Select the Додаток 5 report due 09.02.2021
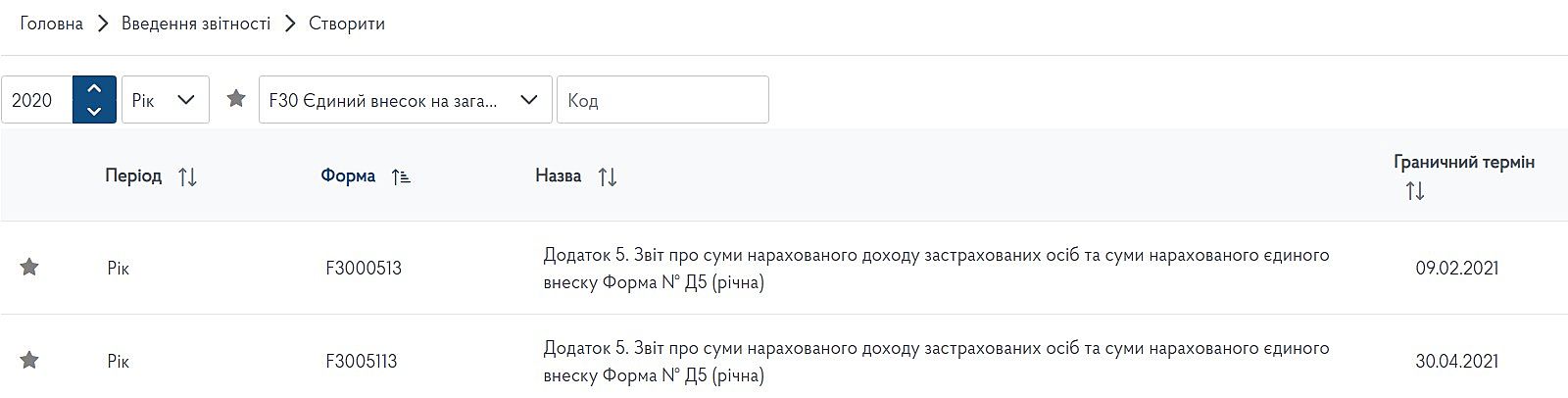Image resolution: width=1568 pixels, height=398 pixels. 935,269
